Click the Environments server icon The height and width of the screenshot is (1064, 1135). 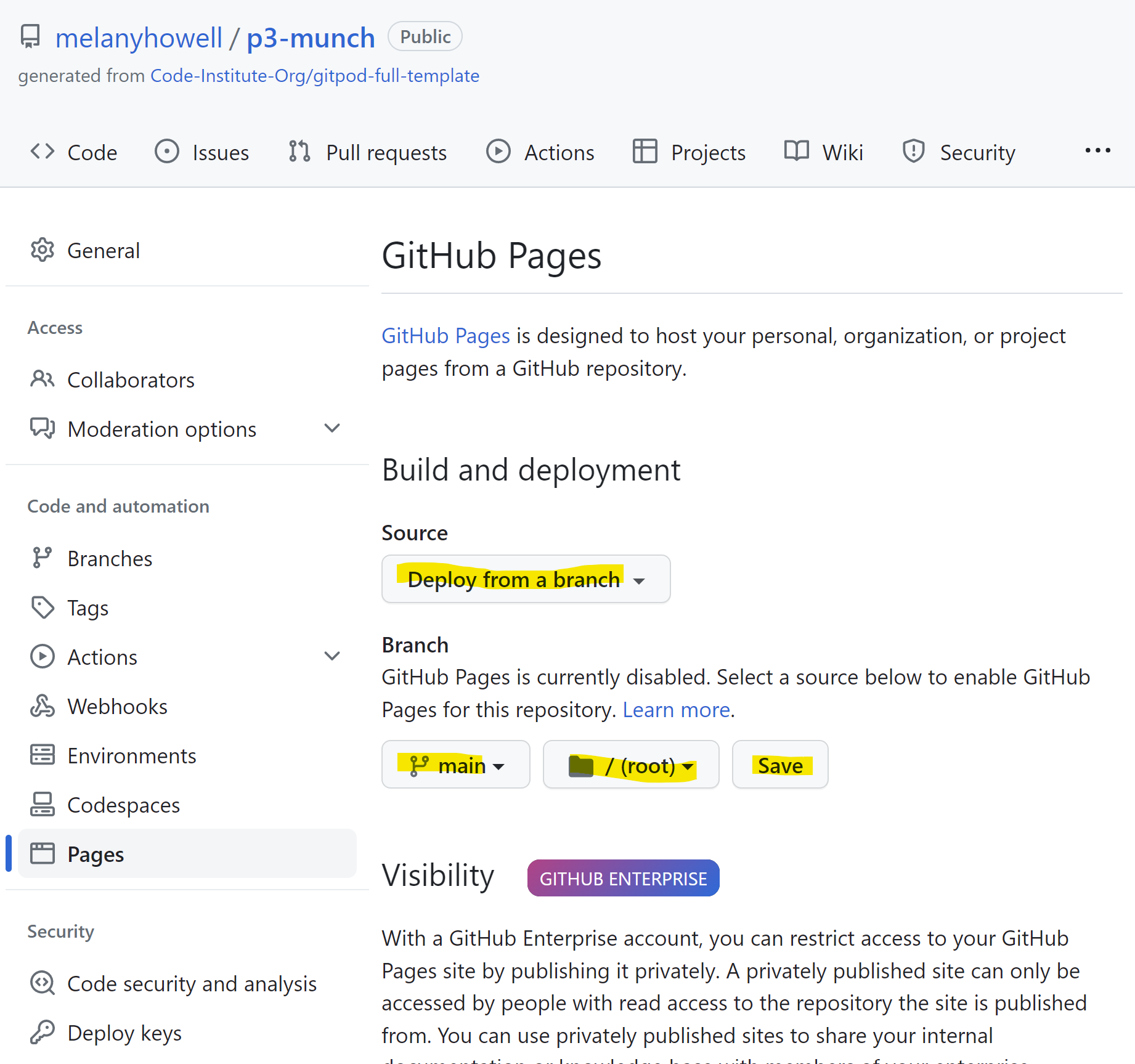tap(42, 755)
